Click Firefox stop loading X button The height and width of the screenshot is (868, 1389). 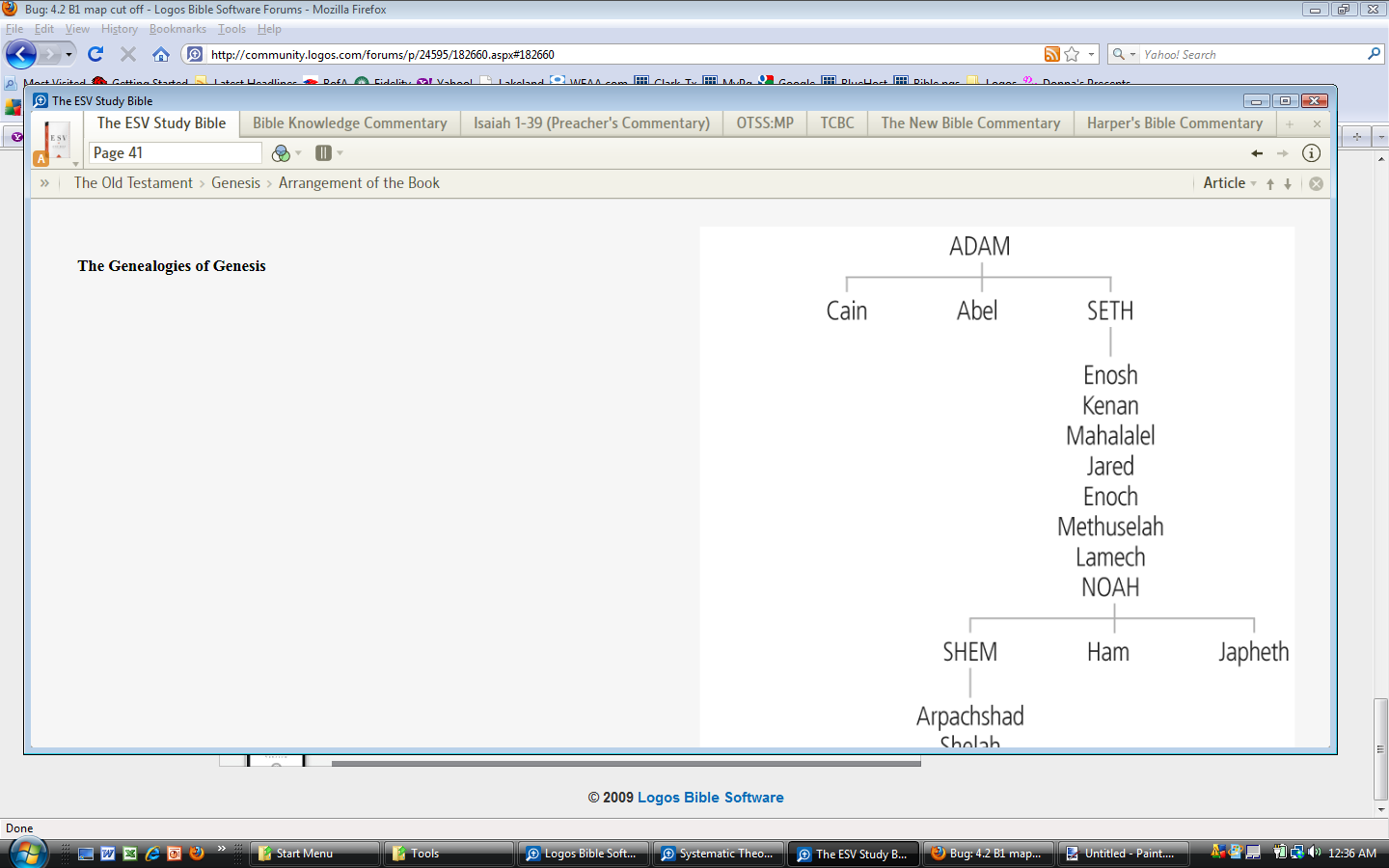(x=127, y=54)
